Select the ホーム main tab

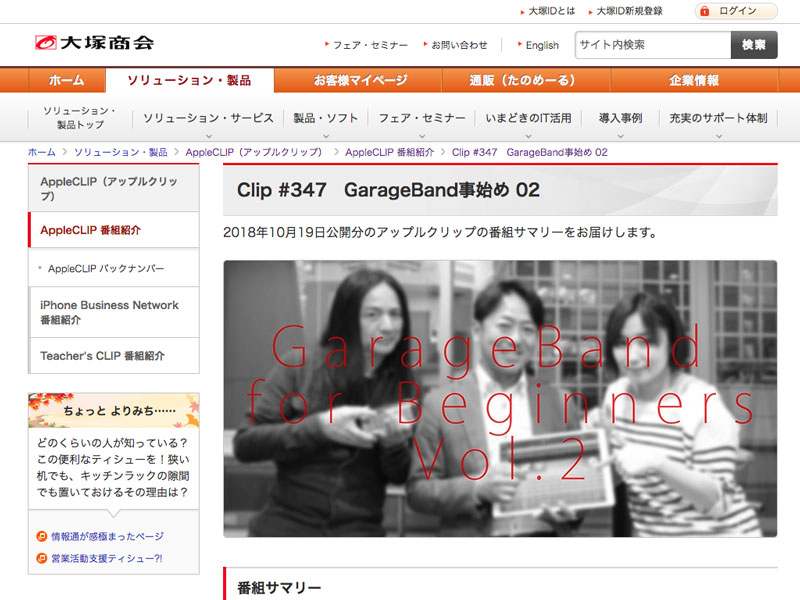[67, 80]
